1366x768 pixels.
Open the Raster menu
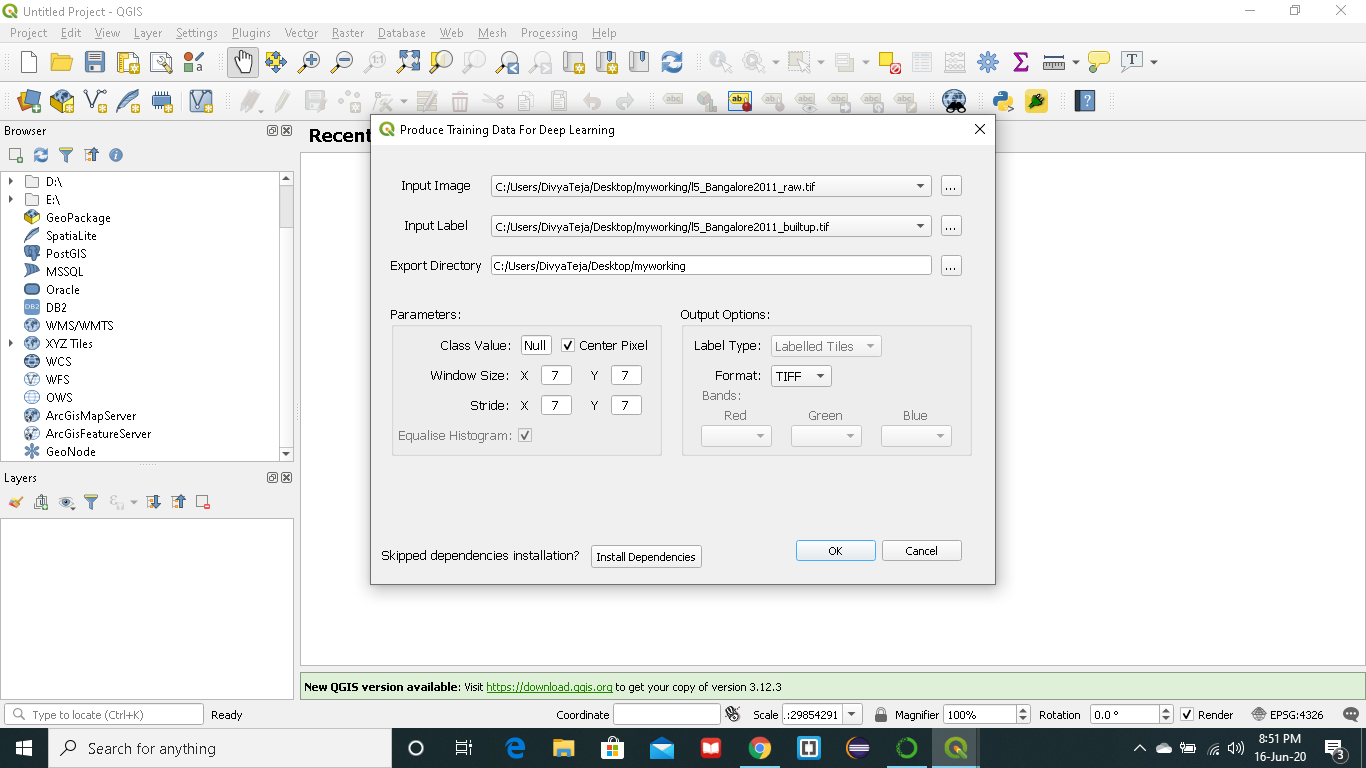pyautogui.click(x=347, y=33)
